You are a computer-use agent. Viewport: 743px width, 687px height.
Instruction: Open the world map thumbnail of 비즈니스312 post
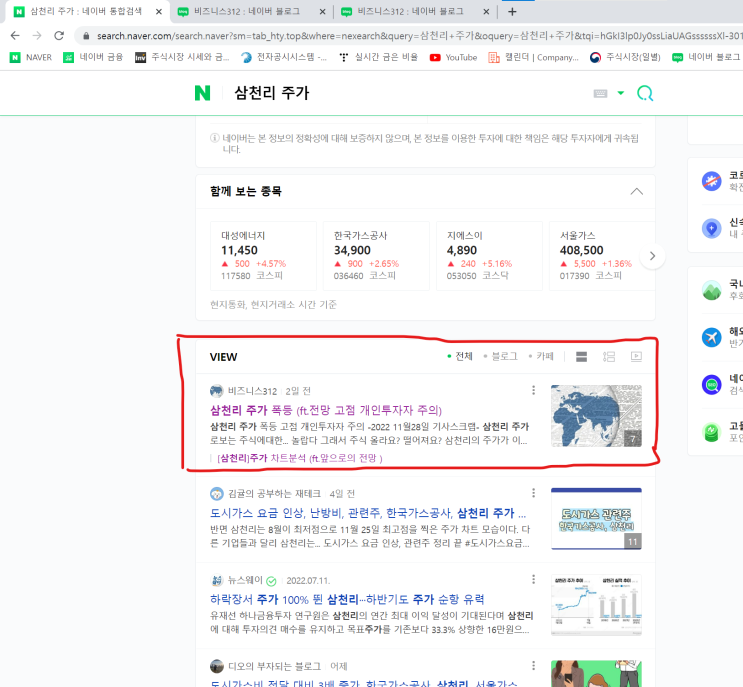click(596, 416)
